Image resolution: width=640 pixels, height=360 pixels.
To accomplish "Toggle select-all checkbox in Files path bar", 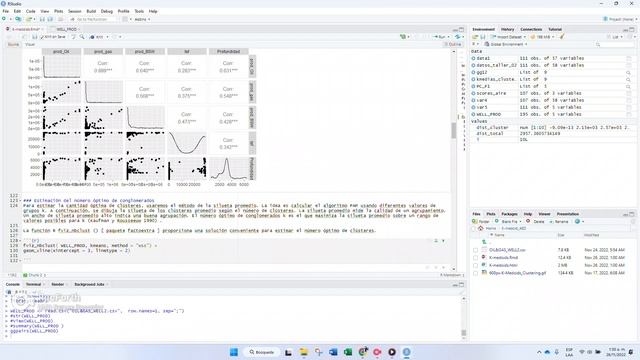I will coord(474,228).
